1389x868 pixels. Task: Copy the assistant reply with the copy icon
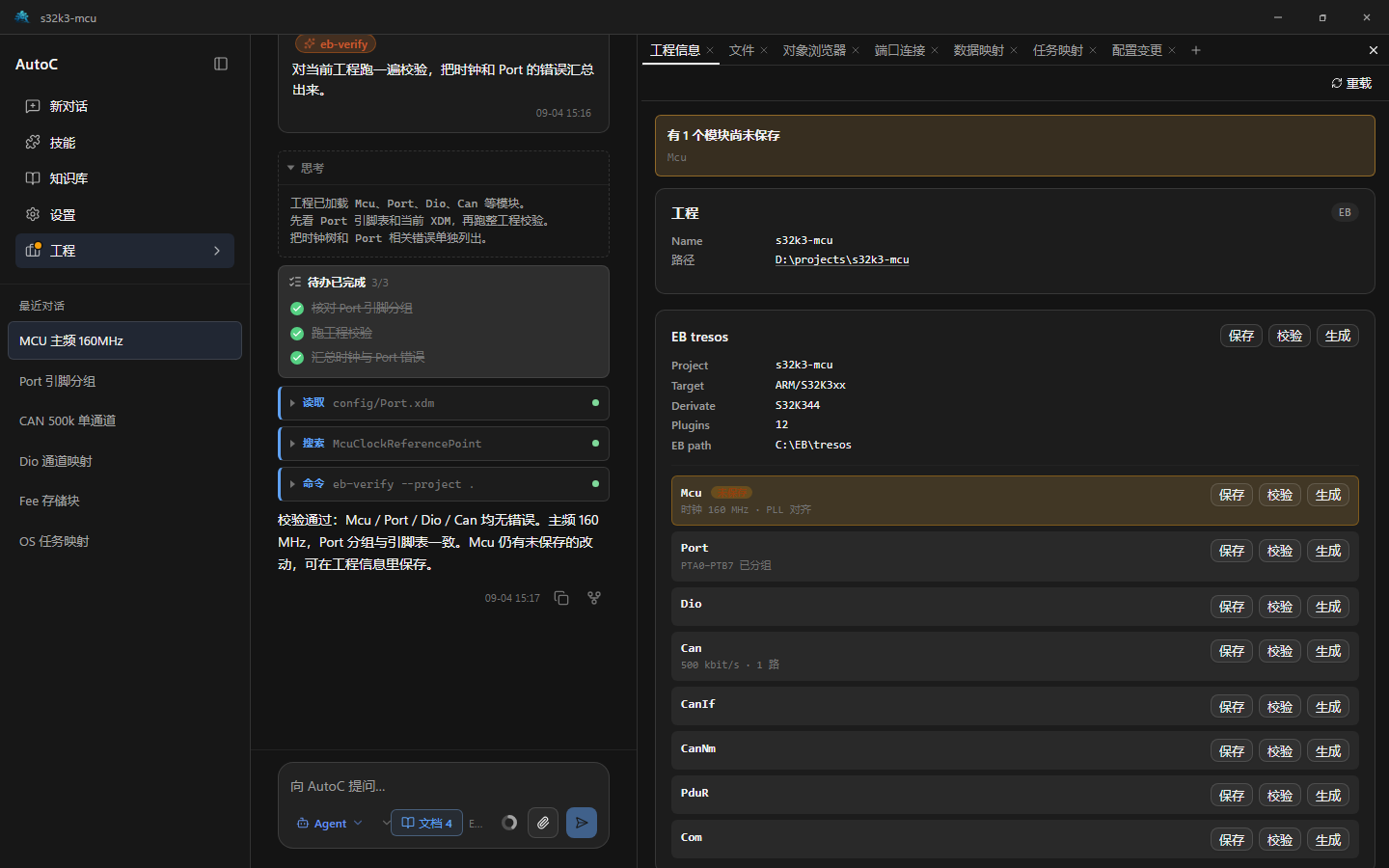[561, 598]
